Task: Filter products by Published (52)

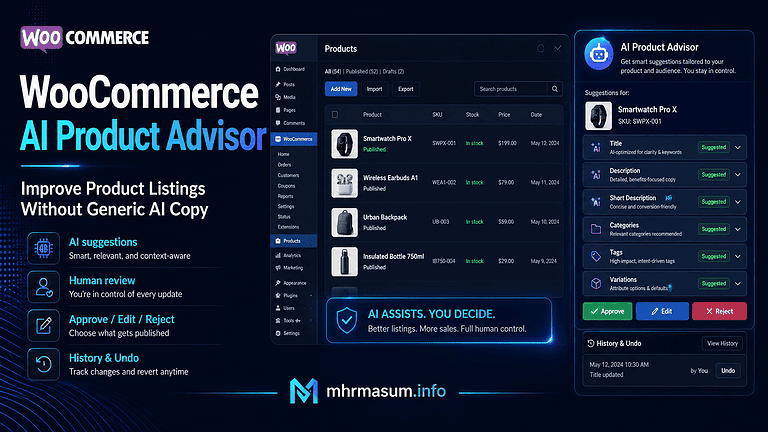Action: point(362,71)
